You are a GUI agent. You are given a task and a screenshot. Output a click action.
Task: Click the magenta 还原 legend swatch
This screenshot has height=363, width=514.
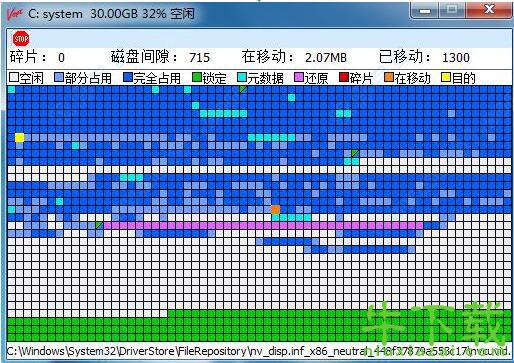299,78
